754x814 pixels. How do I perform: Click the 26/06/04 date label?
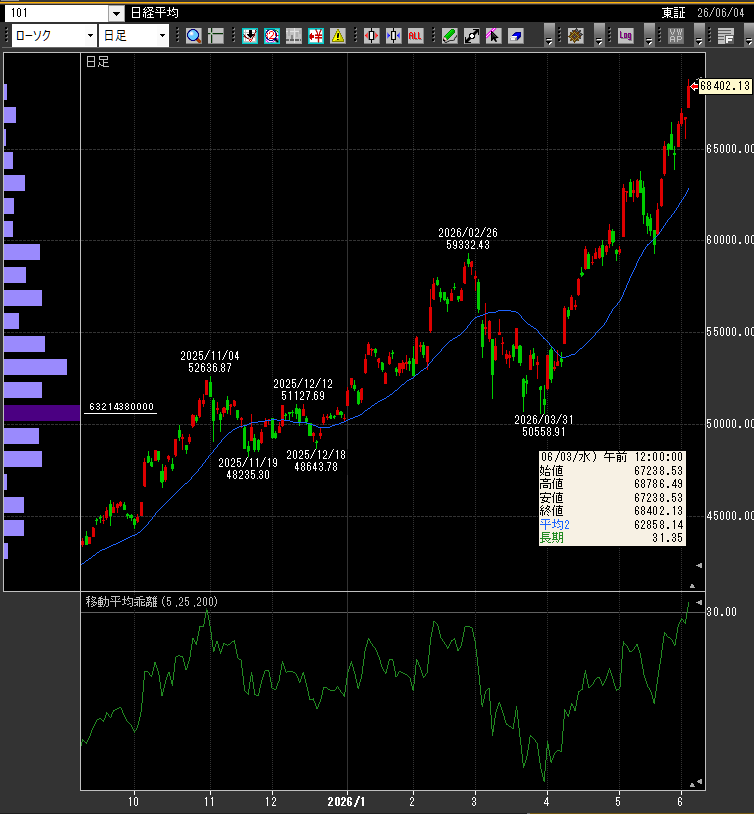pos(720,12)
